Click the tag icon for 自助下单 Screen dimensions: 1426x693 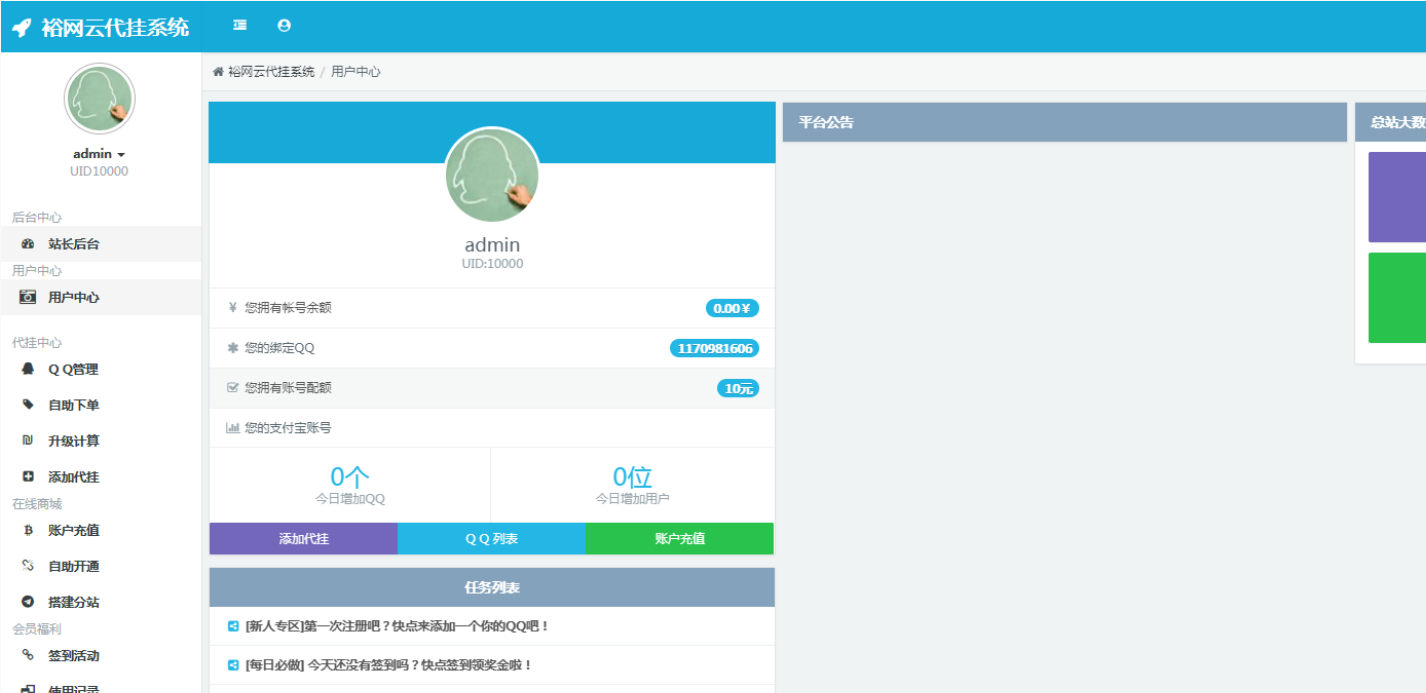click(28, 405)
